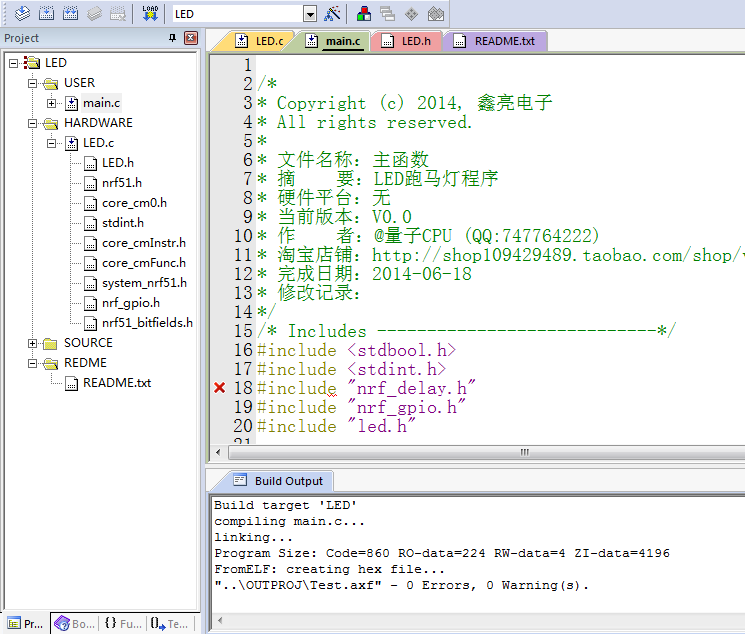The image size is (745, 634).
Task: Click the SOURCE folder icon
Action: 50,343
